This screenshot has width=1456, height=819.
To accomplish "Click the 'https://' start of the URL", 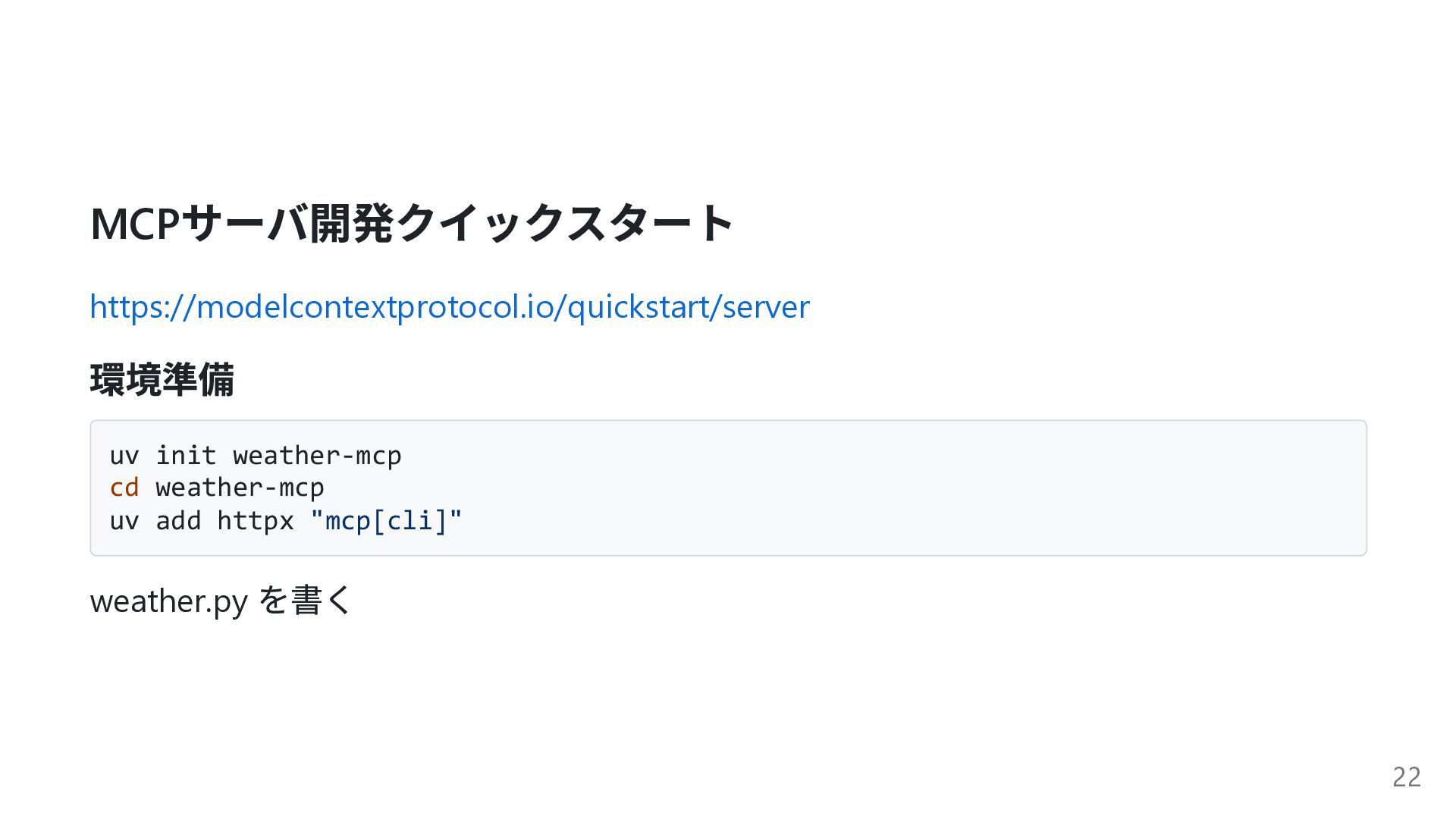I will pyautogui.click(x=143, y=307).
